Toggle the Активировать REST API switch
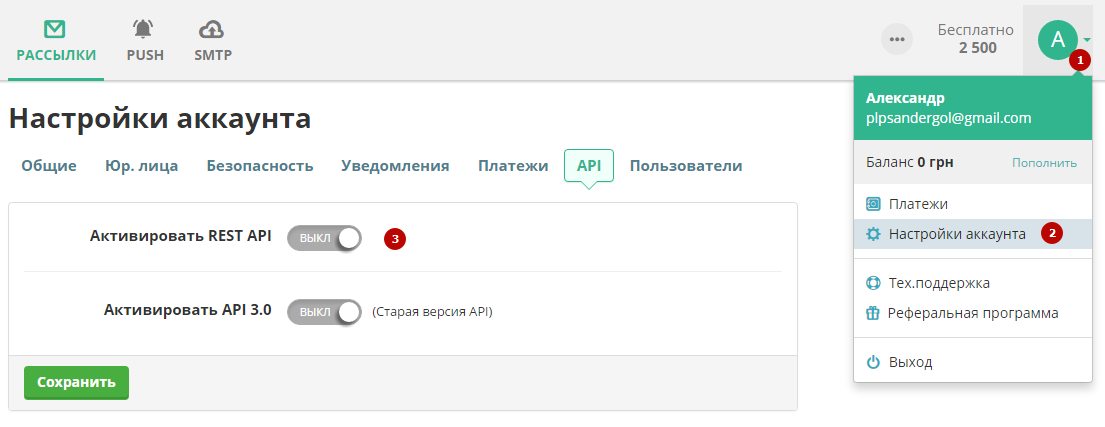1105x427 pixels. tap(324, 239)
